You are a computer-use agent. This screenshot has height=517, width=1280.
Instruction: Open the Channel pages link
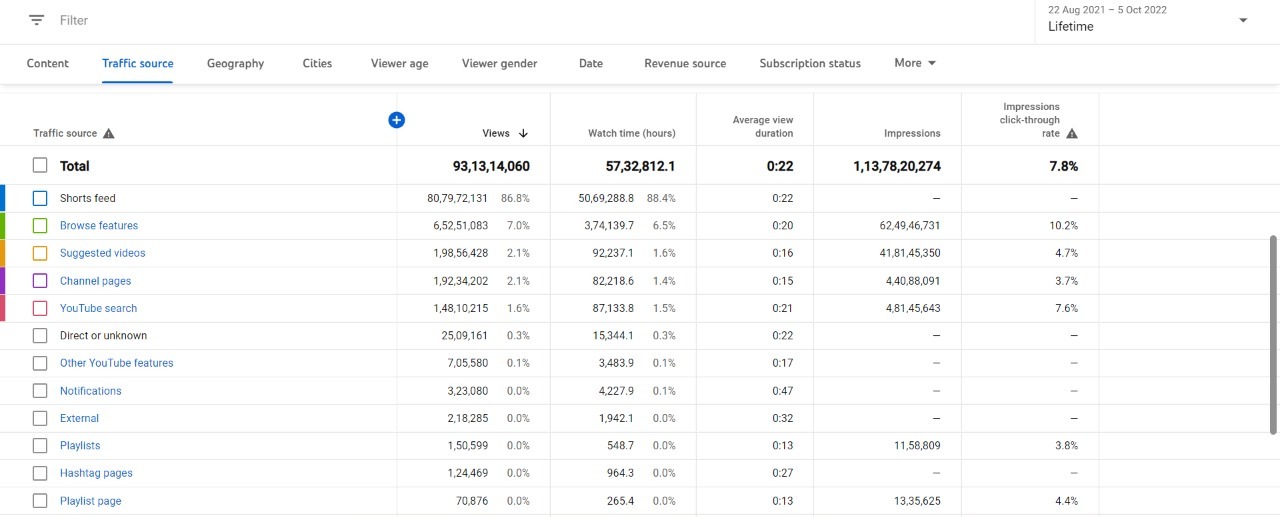pyautogui.click(x=95, y=281)
